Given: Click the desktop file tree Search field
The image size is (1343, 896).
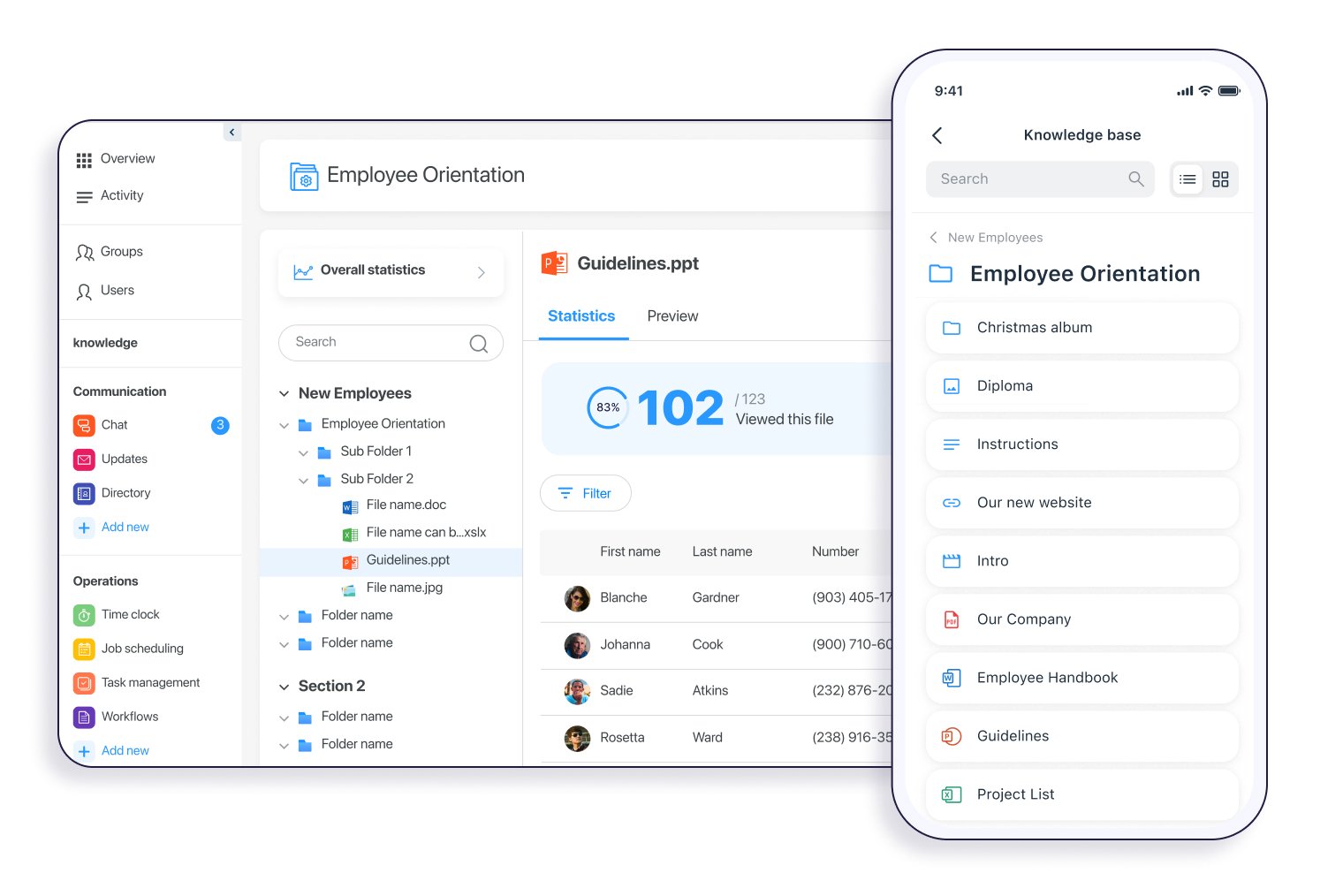Looking at the screenshot, I should [380, 343].
